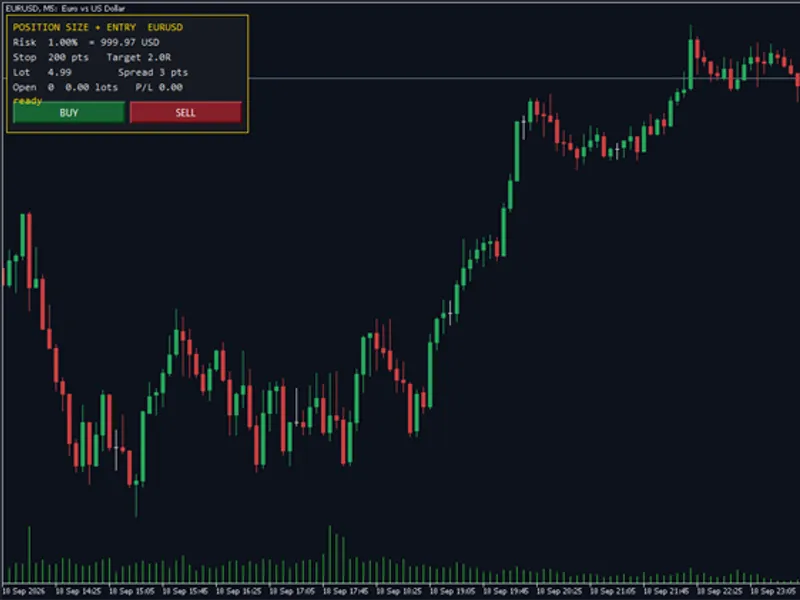This screenshot has height=600, width=800.
Task: Click the POSITION SIZE + ENTRY title
Action: click(x=74, y=27)
